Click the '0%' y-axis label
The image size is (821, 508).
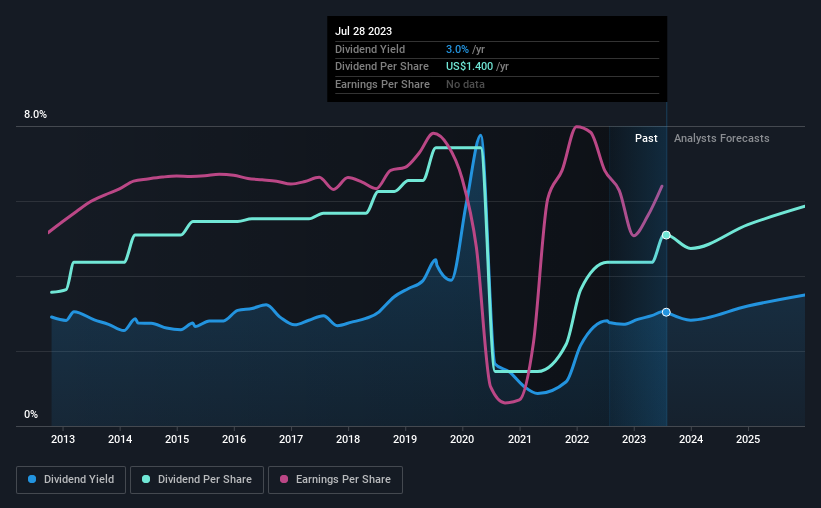(31, 415)
